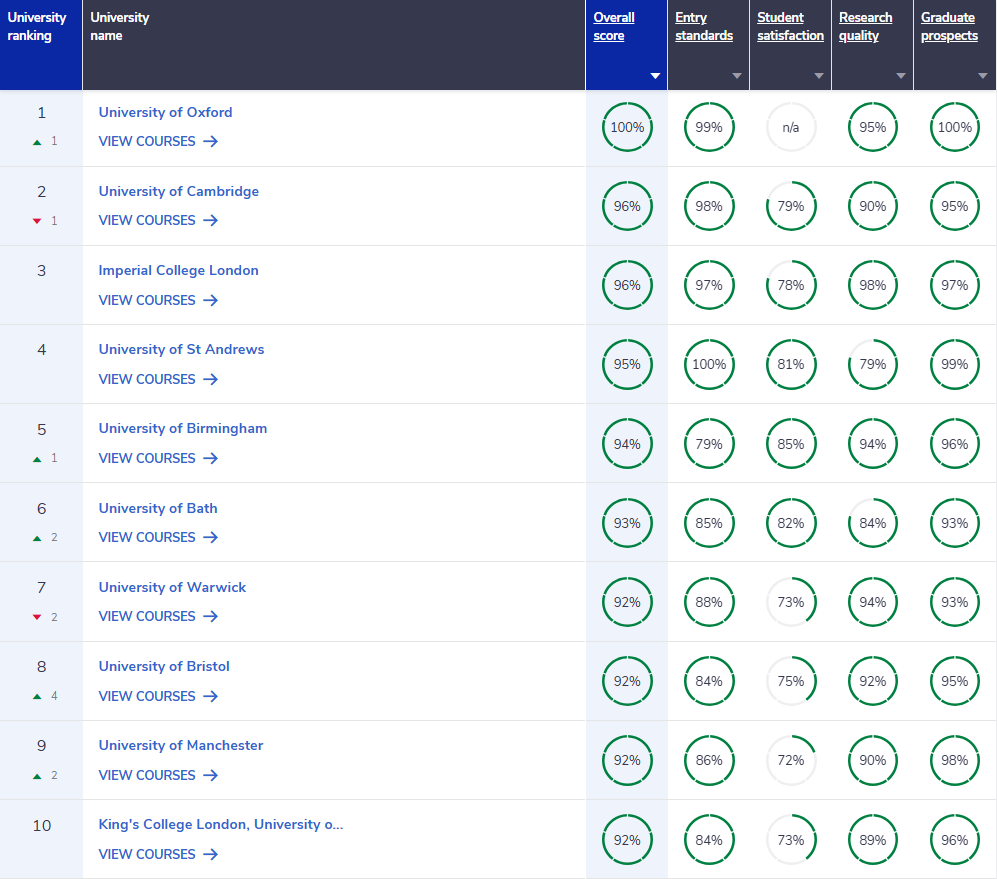Click Manchester's 98% graduate prospects ring

pyautogui.click(x=955, y=761)
